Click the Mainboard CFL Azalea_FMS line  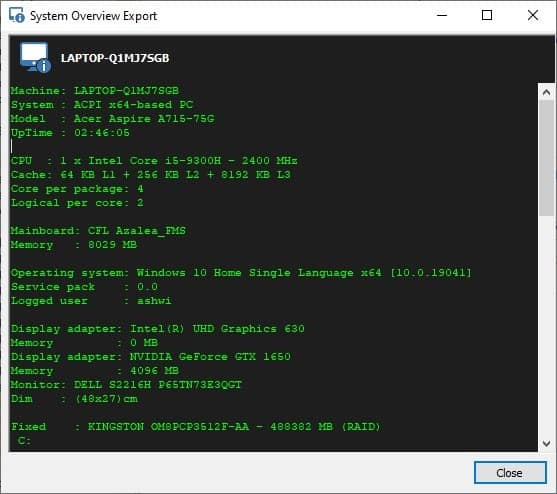point(98,231)
